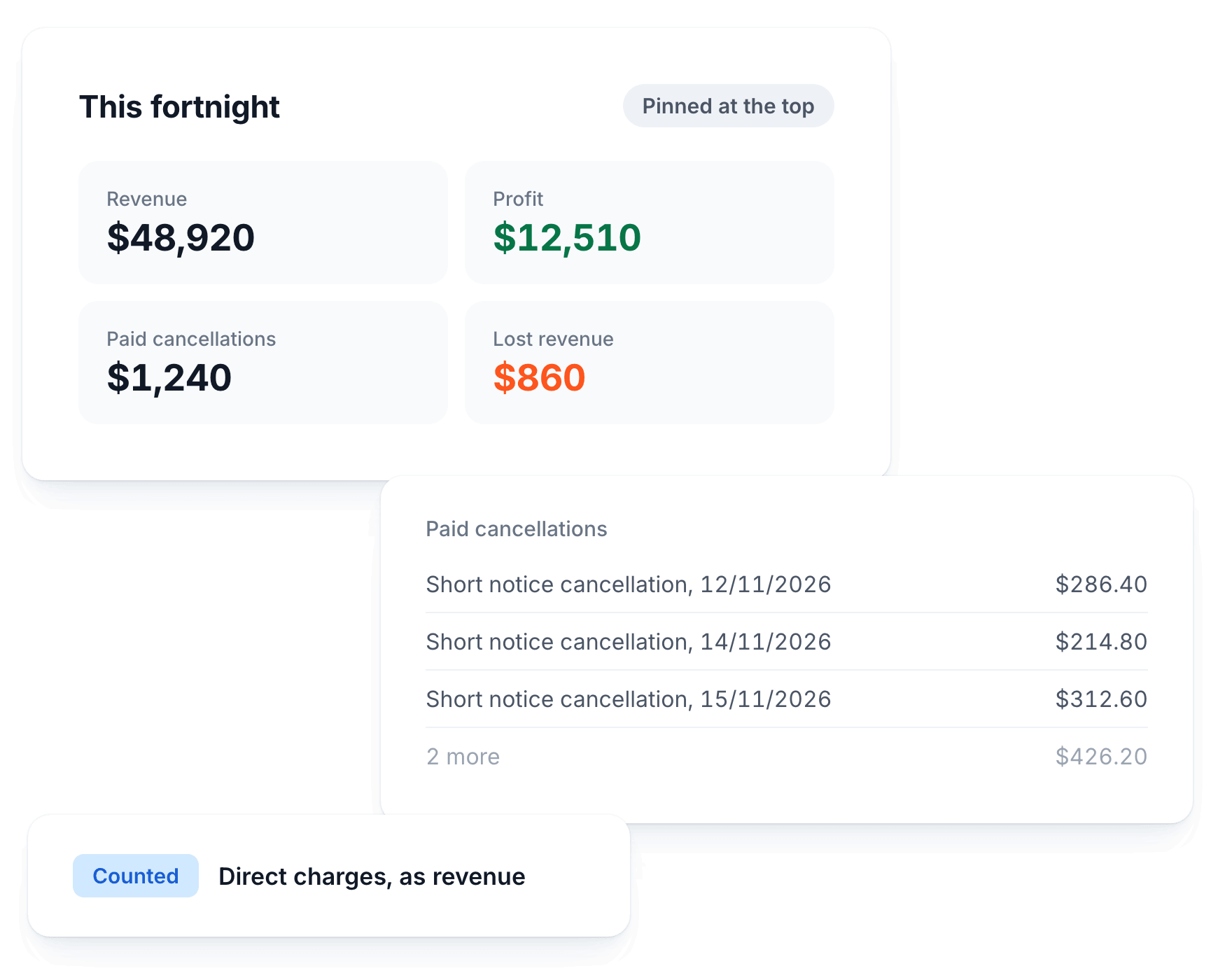Image resolution: width=1232 pixels, height=980 pixels.
Task: Click the $214.80 amount
Action: (x=1101, y=641)
